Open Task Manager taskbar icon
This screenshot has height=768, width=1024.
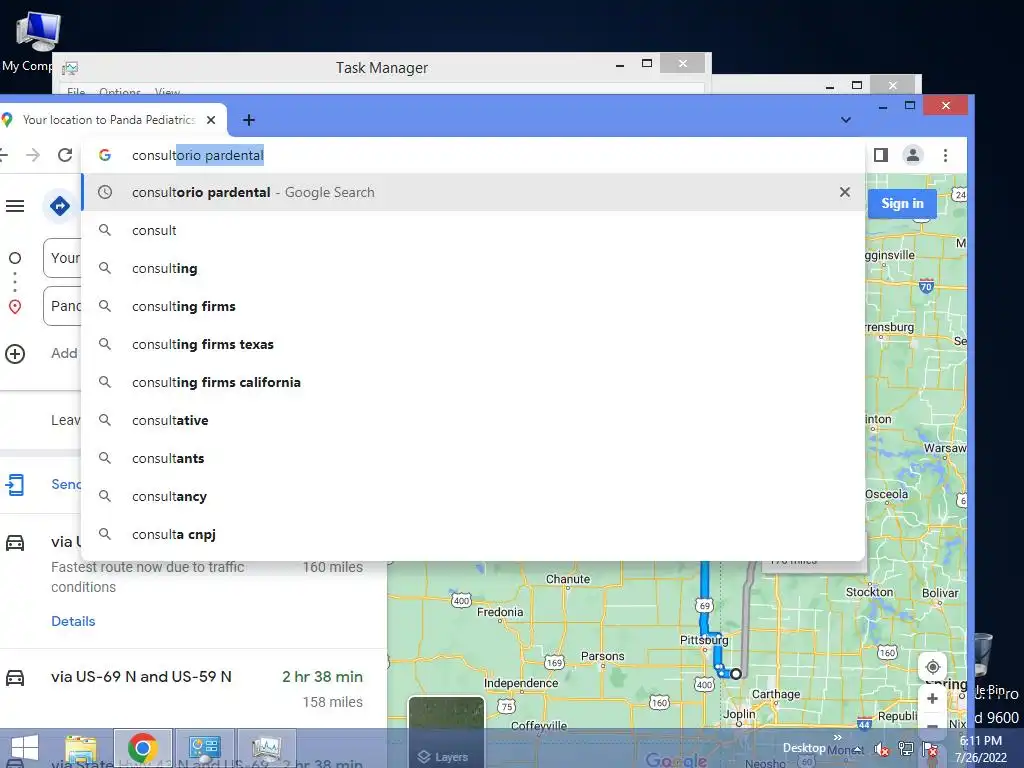pos(266,748)
